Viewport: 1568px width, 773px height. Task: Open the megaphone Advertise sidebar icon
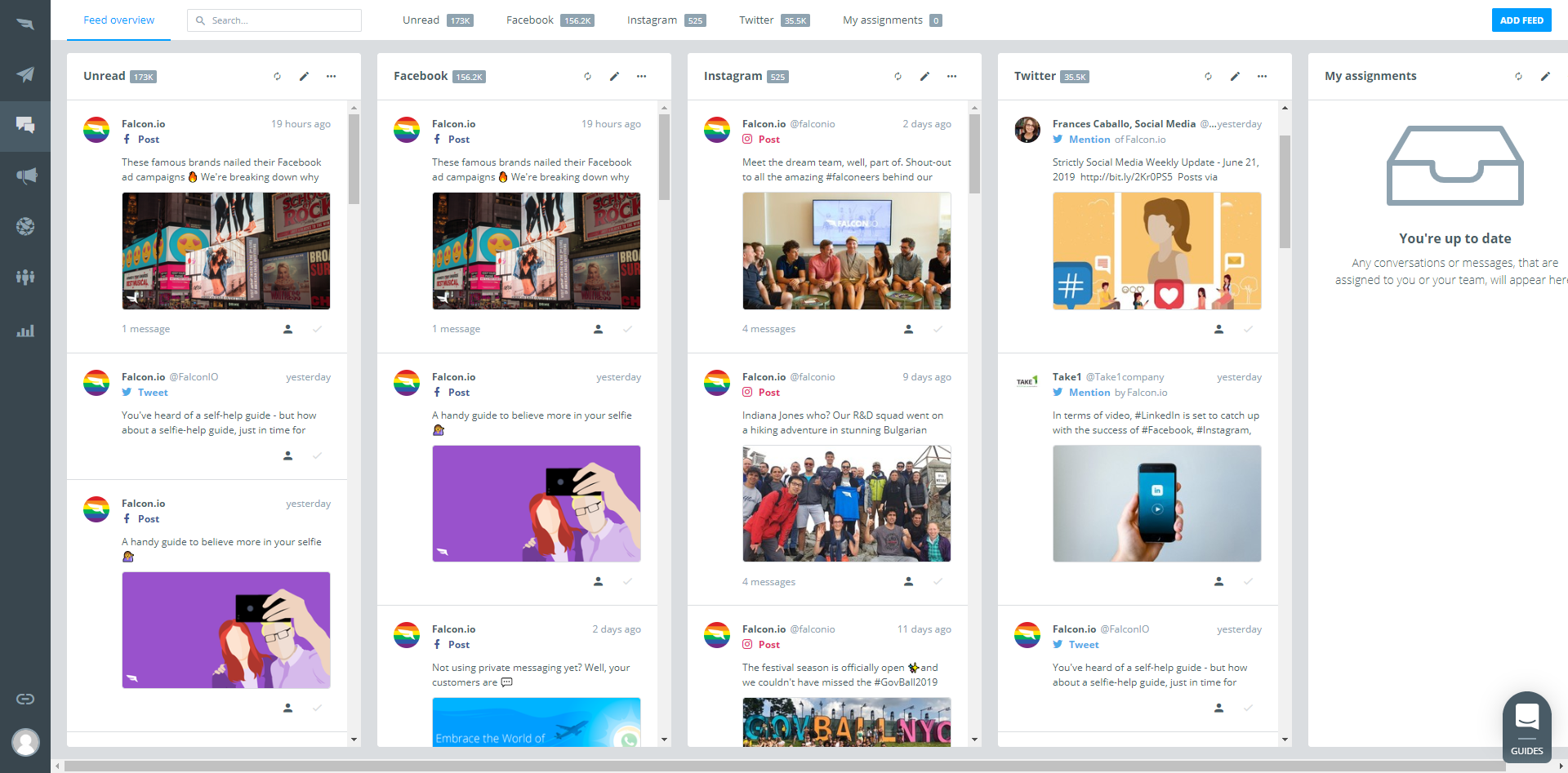tap(25, 175)
